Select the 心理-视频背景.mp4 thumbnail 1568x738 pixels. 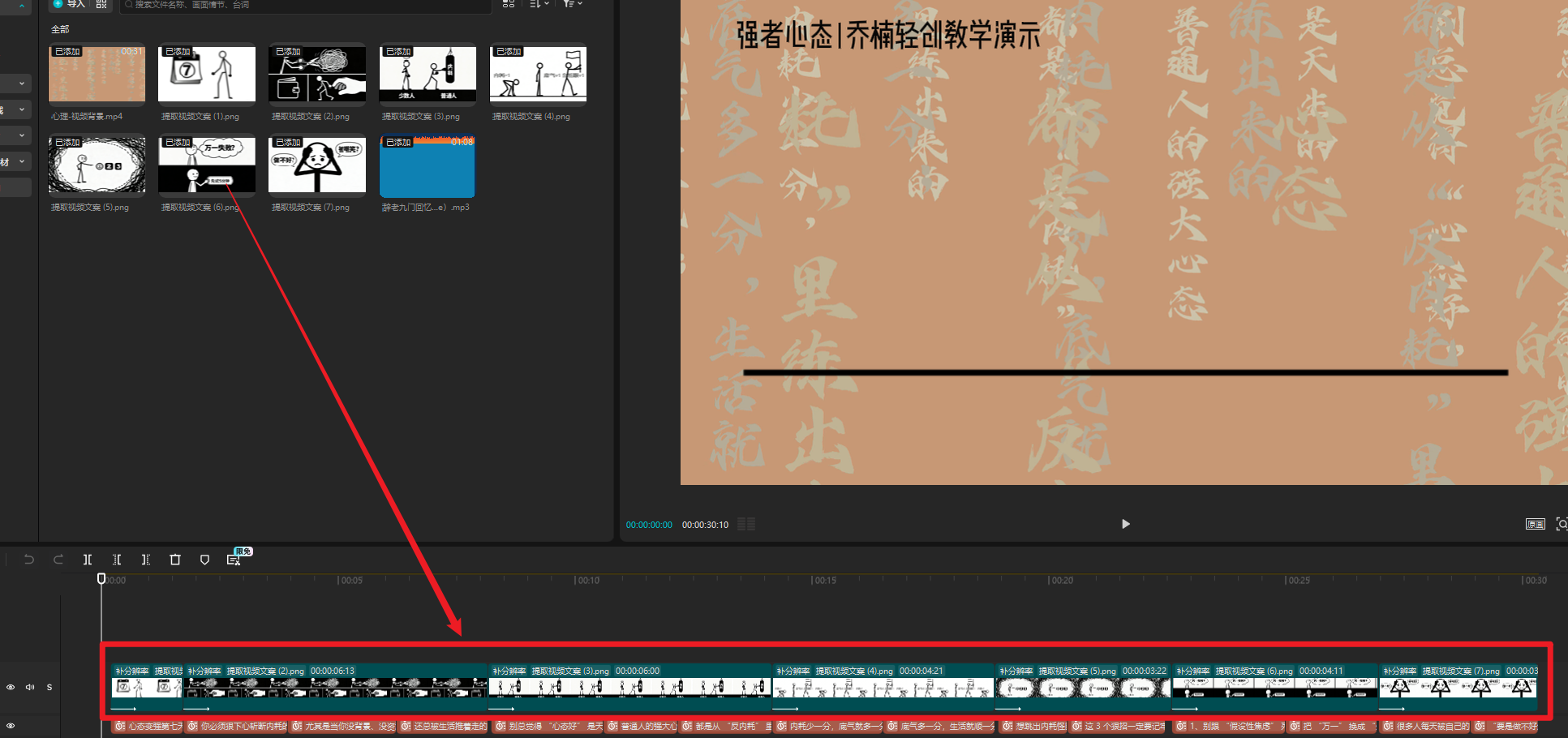pos(97,75)
